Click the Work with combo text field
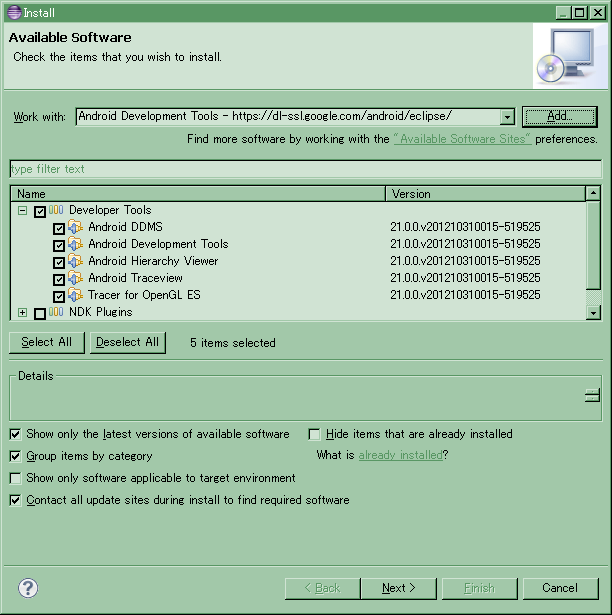 point(288,116)
